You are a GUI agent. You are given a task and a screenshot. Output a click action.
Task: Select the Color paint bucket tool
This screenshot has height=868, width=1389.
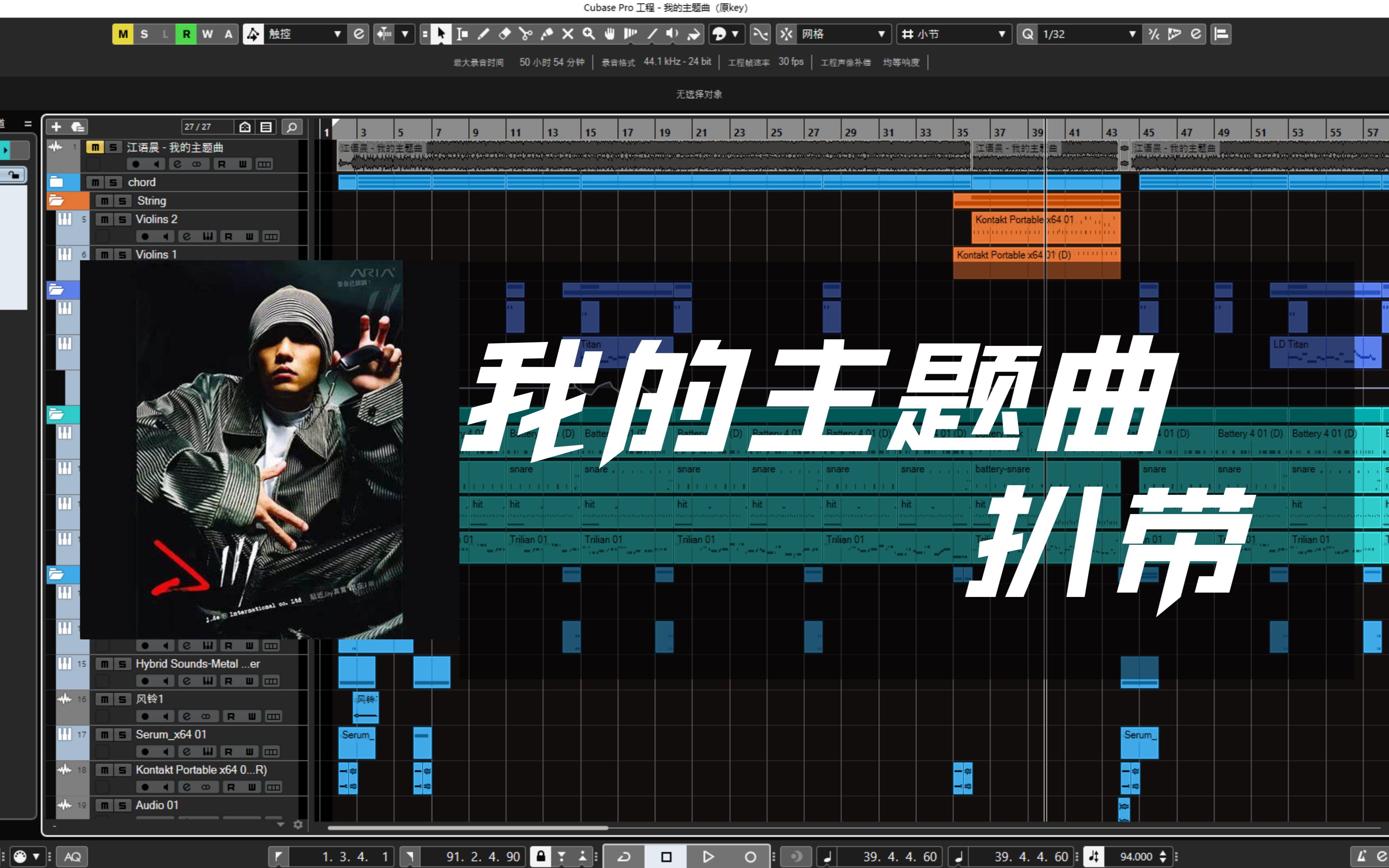click(x=693, y=34)
